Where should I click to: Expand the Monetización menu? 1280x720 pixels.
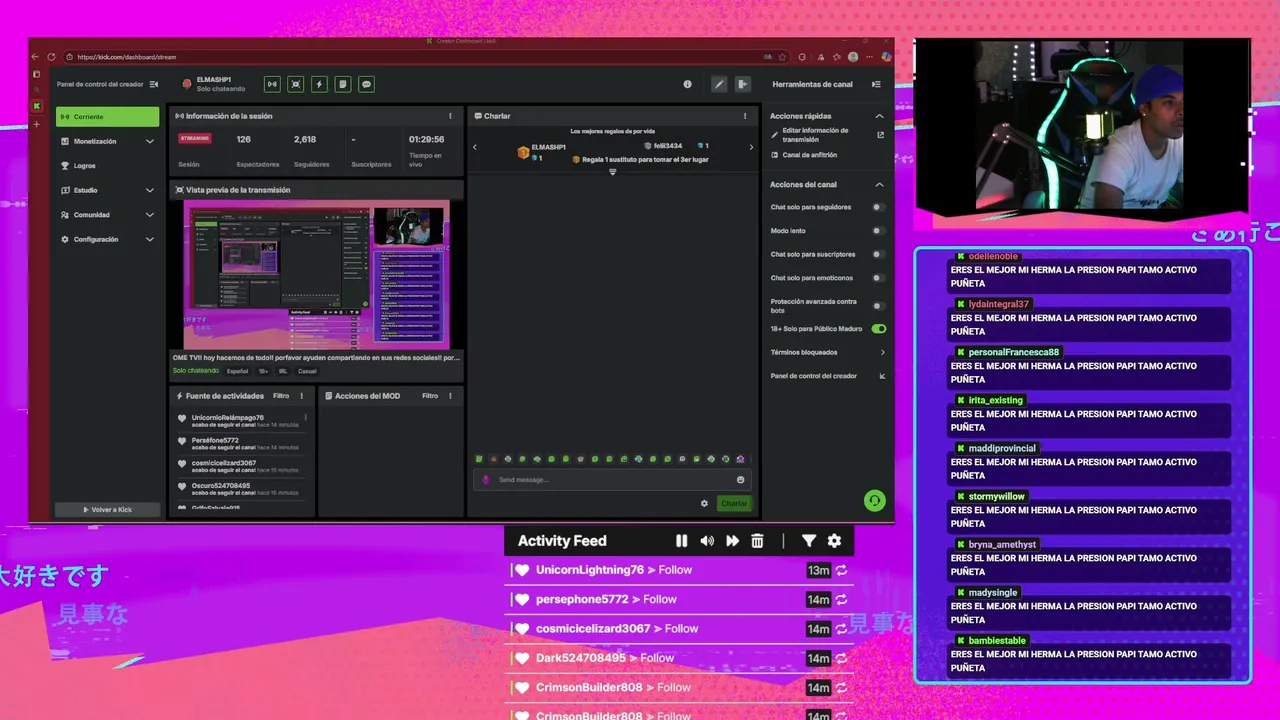[149, 141]
